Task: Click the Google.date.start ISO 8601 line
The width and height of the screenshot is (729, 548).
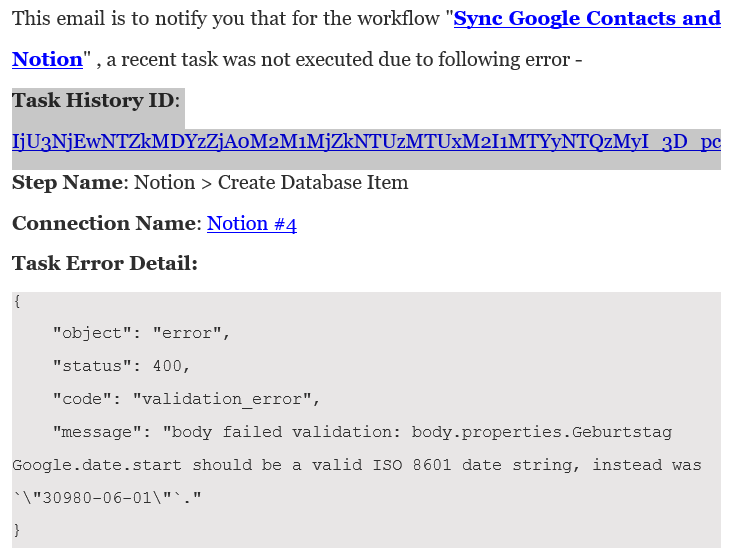Action: [357, 465]
